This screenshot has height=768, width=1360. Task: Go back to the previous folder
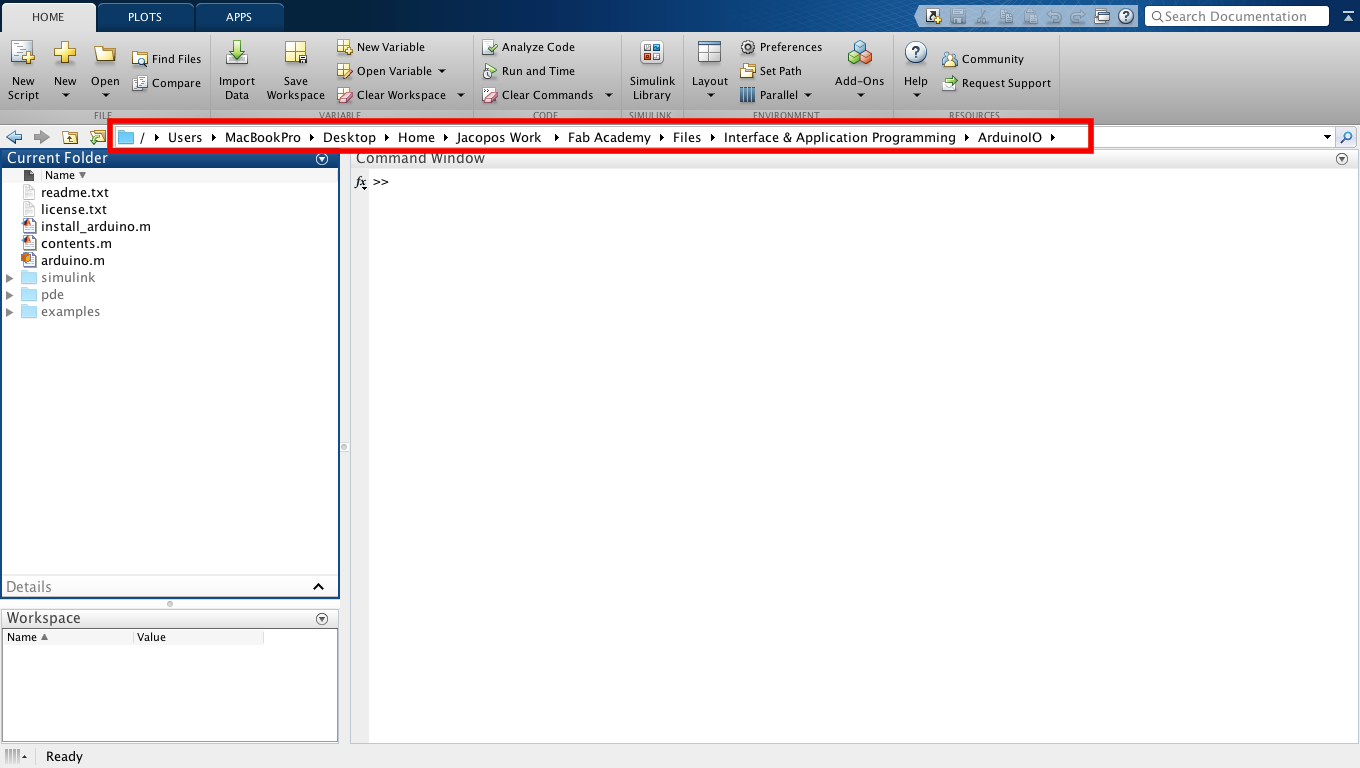tap(14, 137)
